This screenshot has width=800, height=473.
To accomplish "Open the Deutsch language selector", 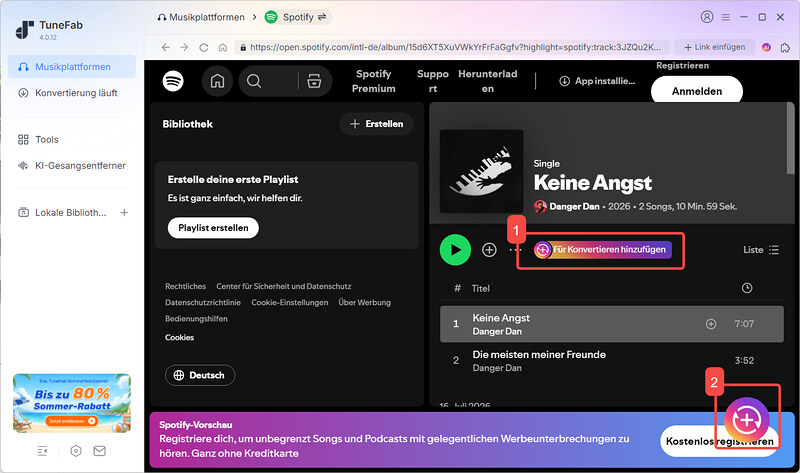I will [200, 375].
